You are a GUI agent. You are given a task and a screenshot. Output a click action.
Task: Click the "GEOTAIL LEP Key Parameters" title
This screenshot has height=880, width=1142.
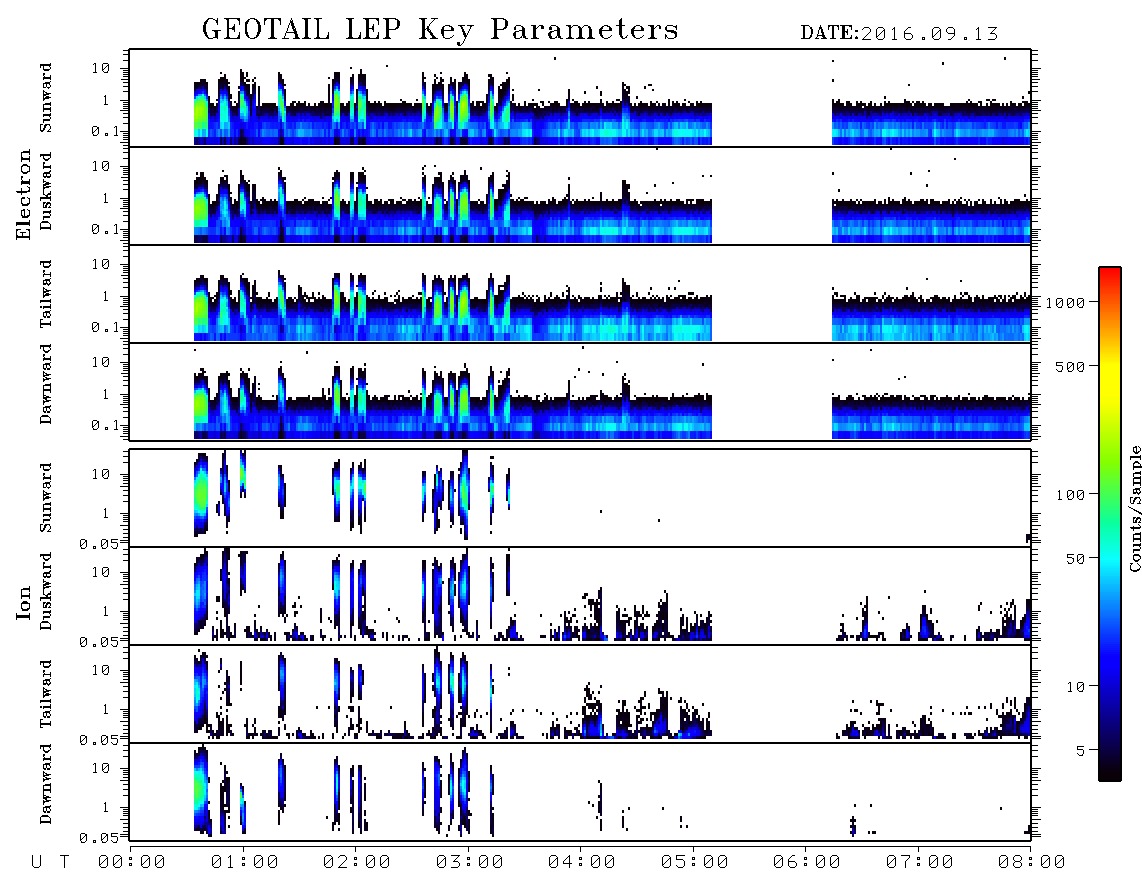point(440,31)
